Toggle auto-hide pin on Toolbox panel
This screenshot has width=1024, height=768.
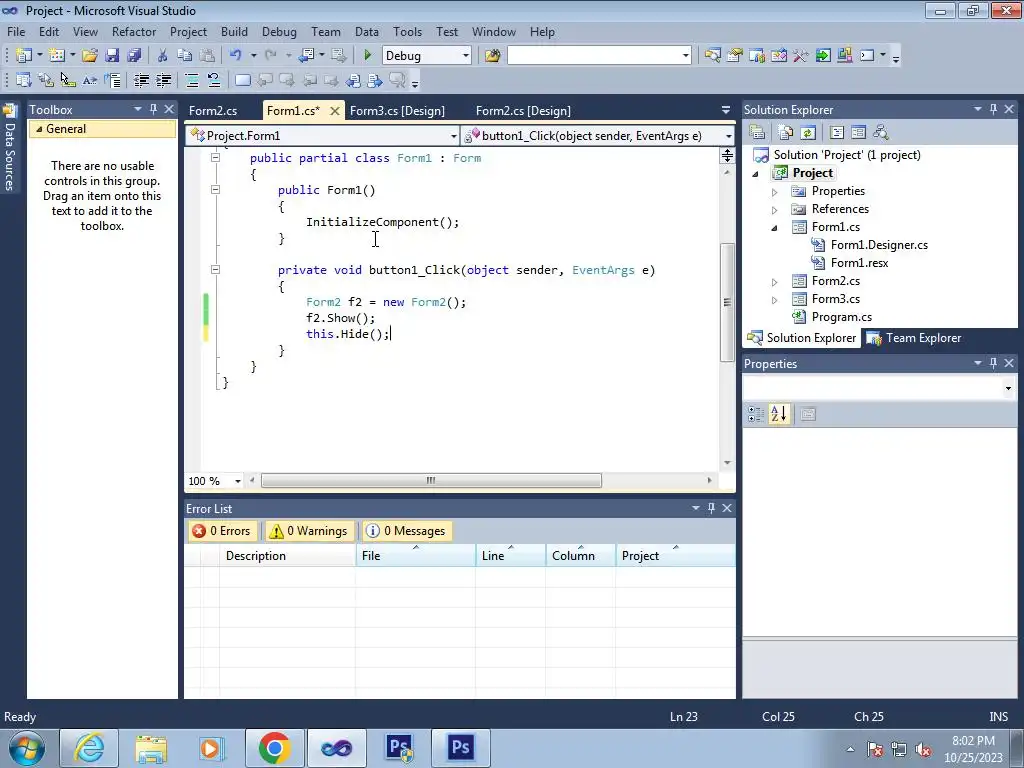(x=153, y=109)
